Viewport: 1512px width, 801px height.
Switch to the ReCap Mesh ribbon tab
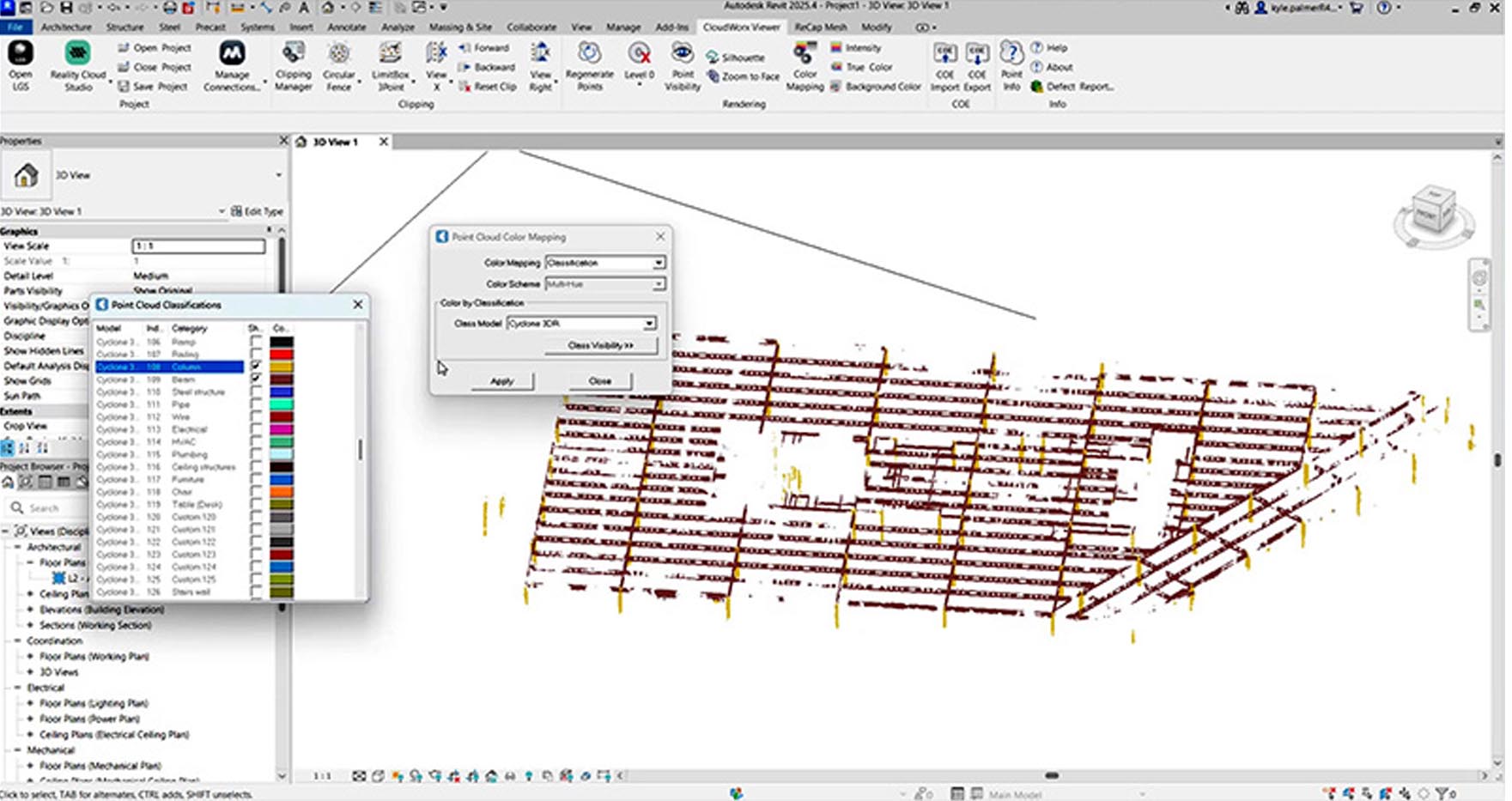click(x=819, y=27)
